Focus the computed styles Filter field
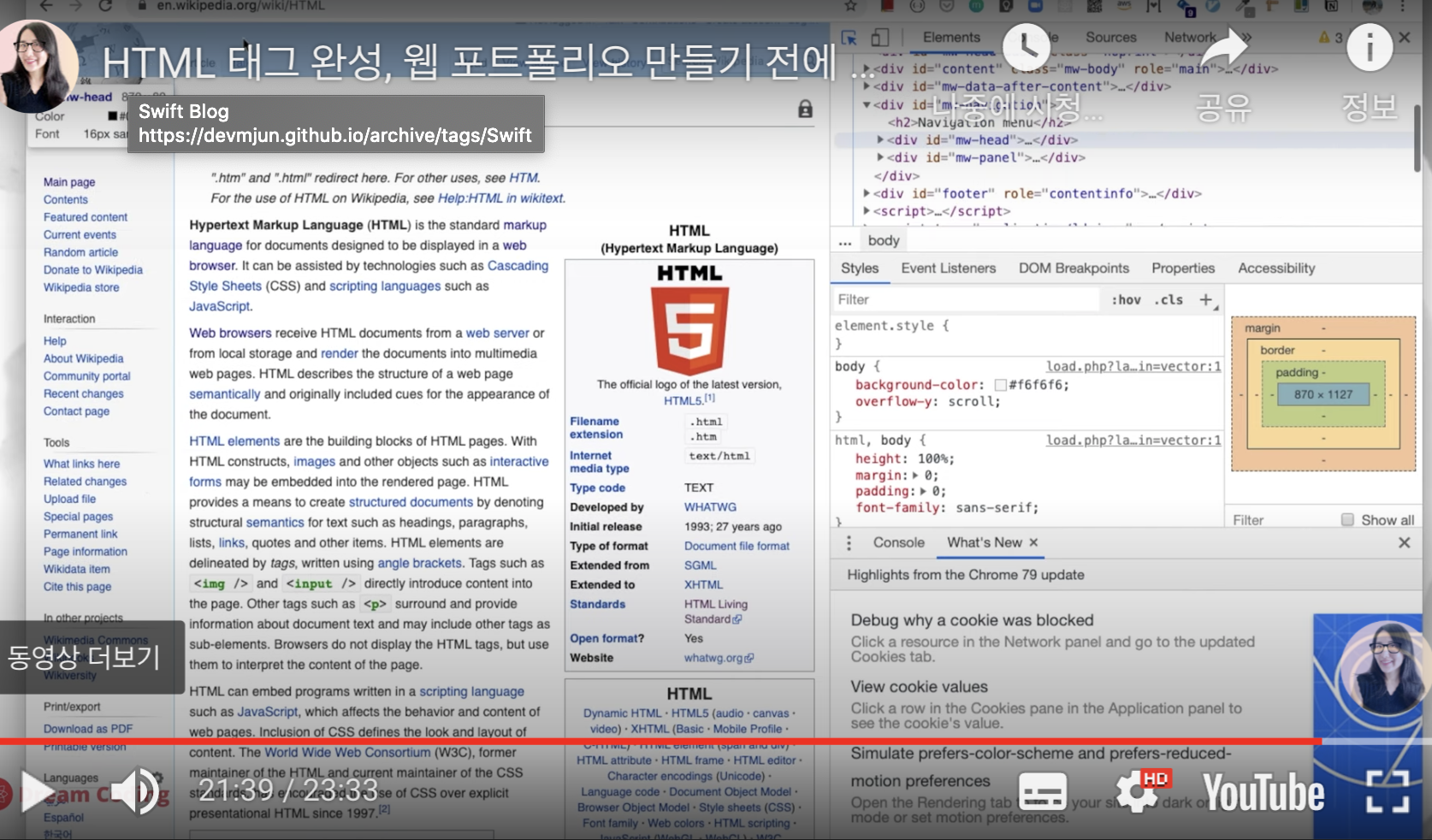1432x840 pixels. click(1281, 520)
